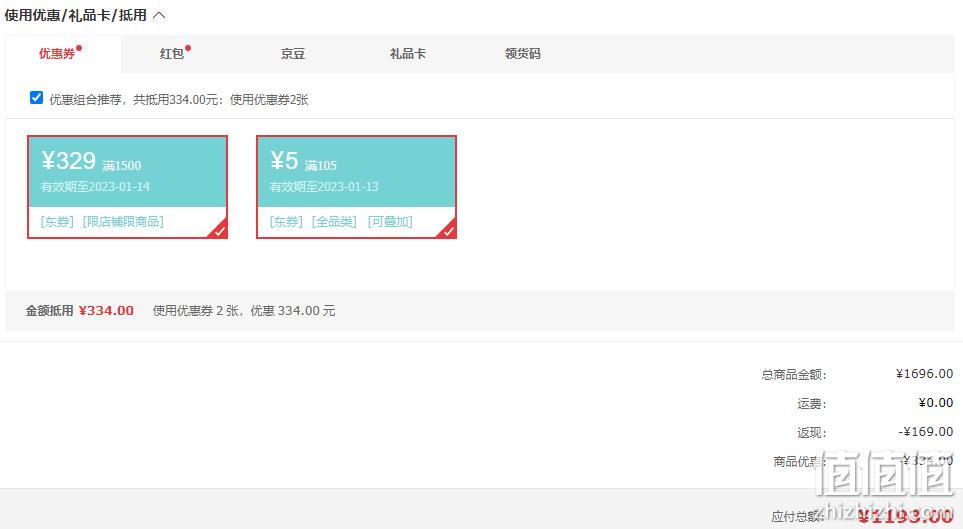
Task: Click the 可叠加 label on ¥5 coupon
Action: (x=390, y=221)
